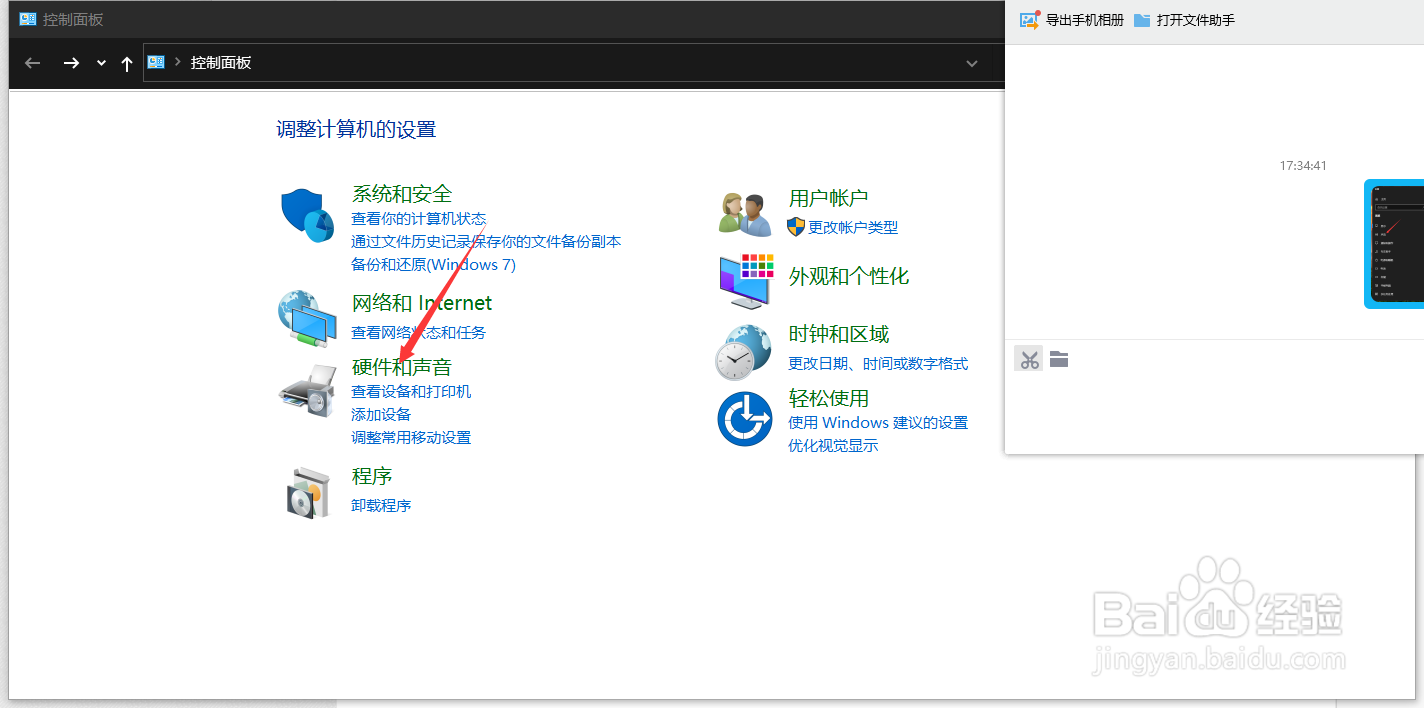
Task: Open the screenshot thumbnail in chat
Action: (1394, 244)
